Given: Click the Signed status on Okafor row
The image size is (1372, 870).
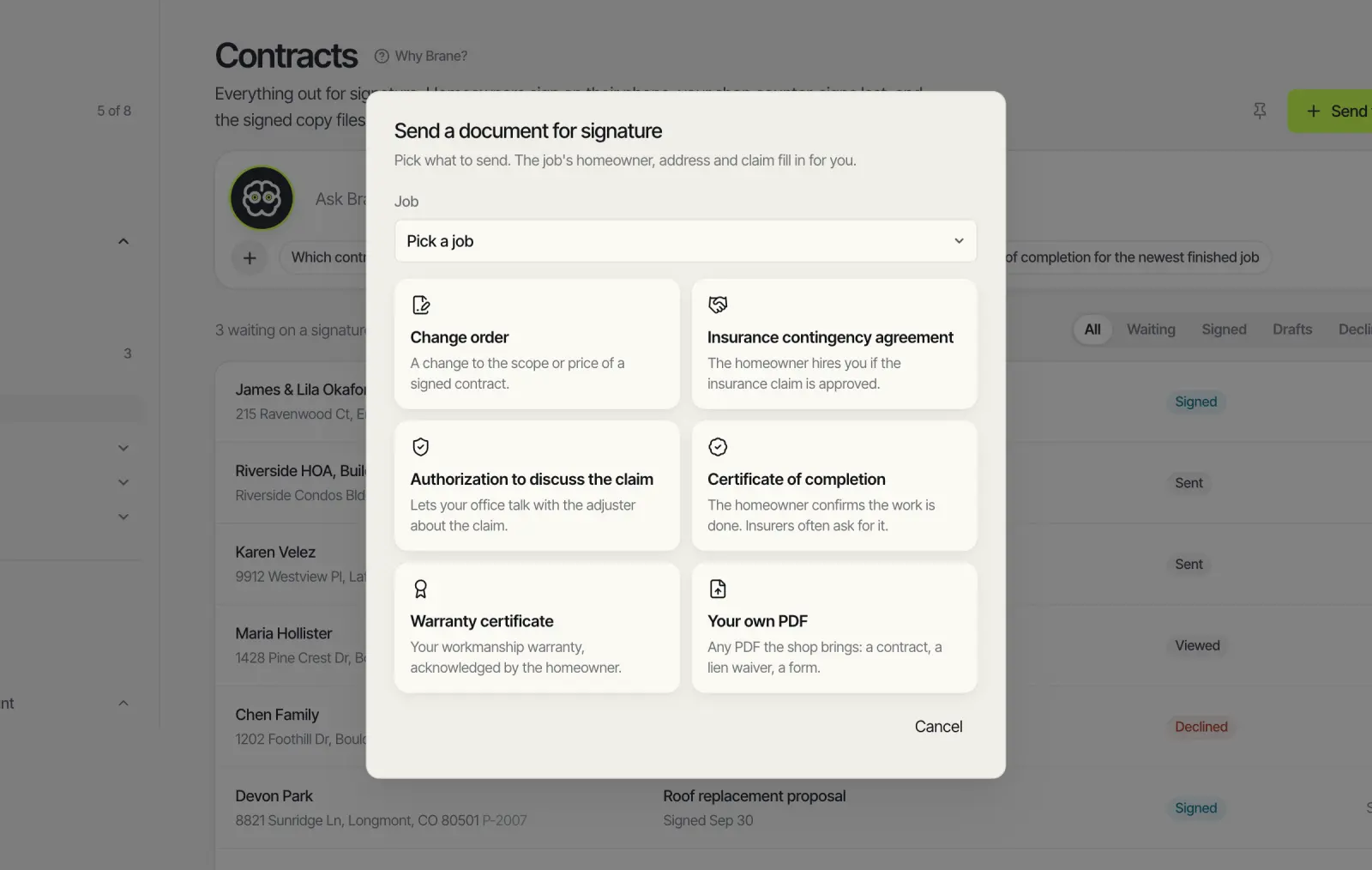Looking at the screenshot, I should (1195, 402).
